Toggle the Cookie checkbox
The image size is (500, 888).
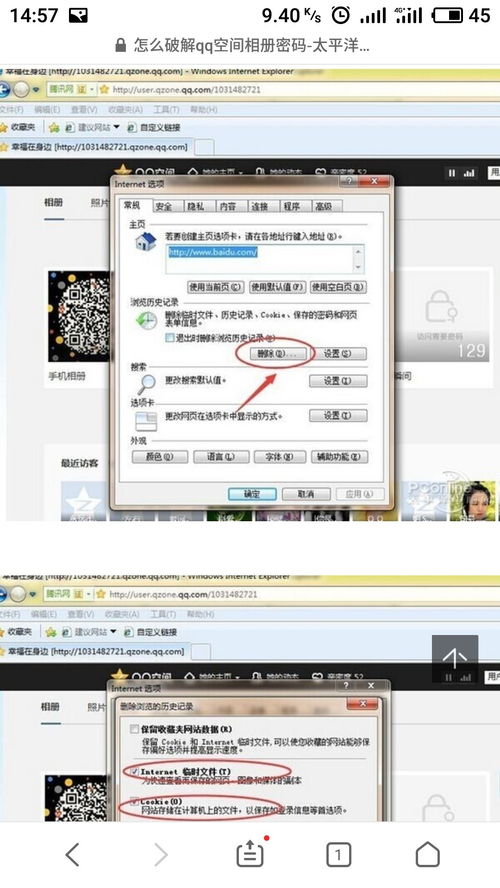[x=134, y=801]
